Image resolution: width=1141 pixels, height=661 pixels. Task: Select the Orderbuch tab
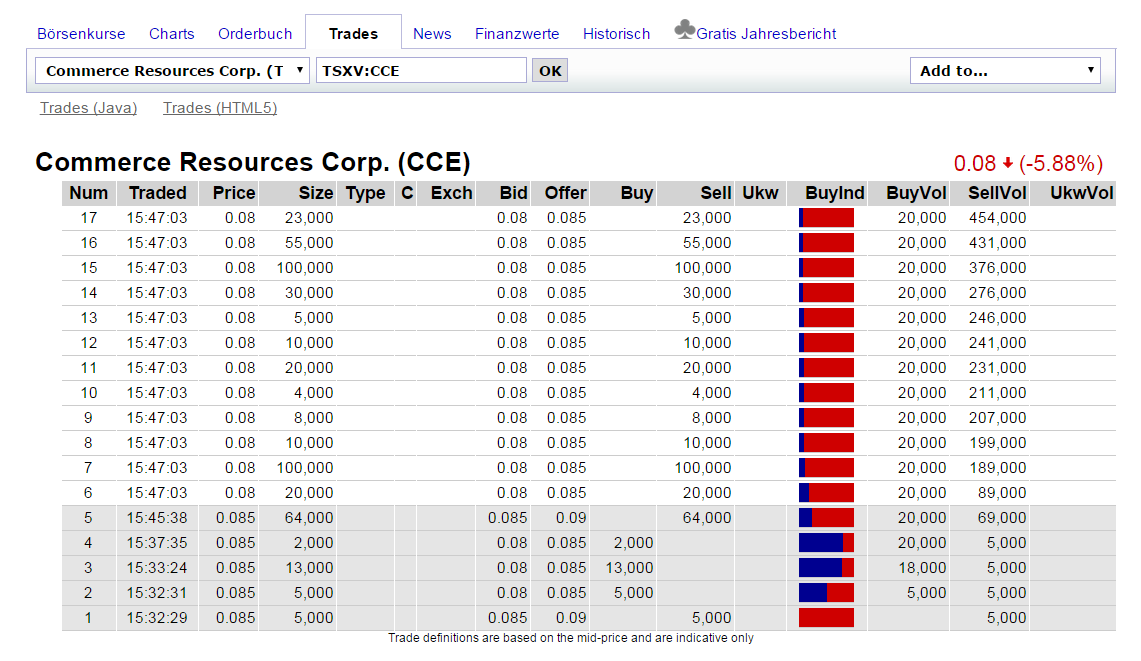tap(255, 33)
